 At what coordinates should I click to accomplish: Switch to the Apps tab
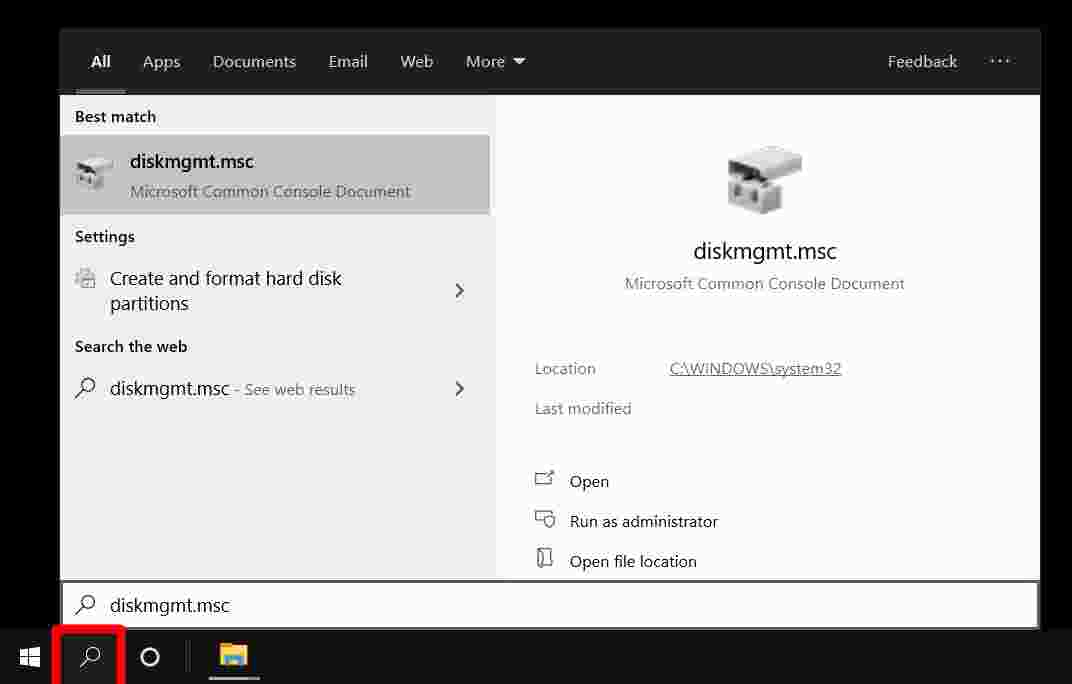coord(161,62)
